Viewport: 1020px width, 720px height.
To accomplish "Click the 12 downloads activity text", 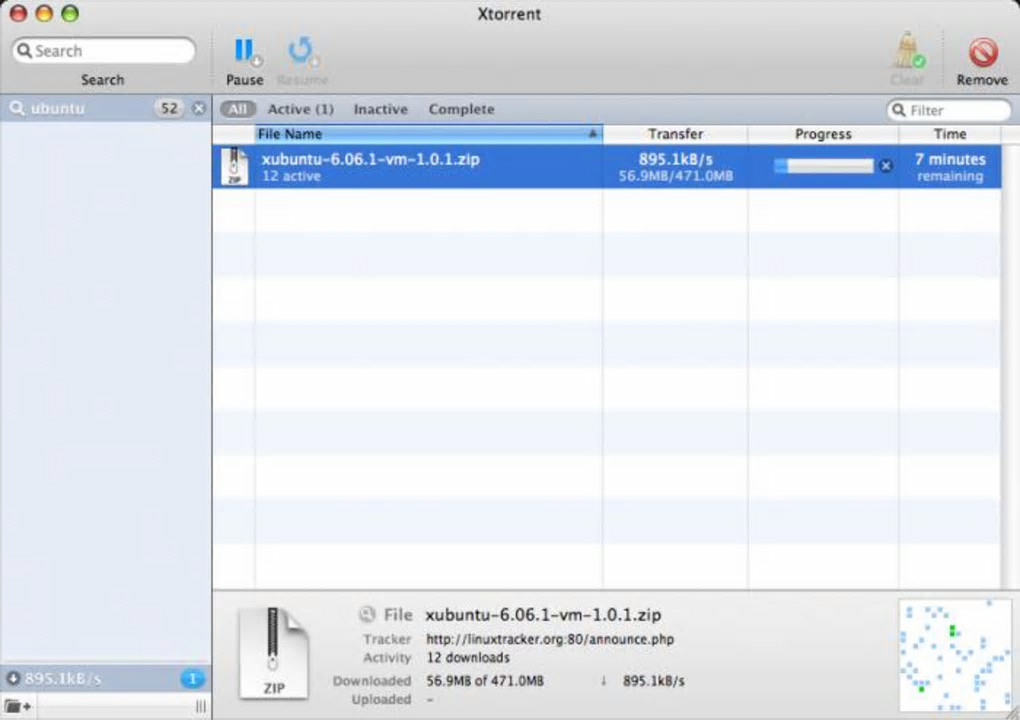I will point(468,658).
